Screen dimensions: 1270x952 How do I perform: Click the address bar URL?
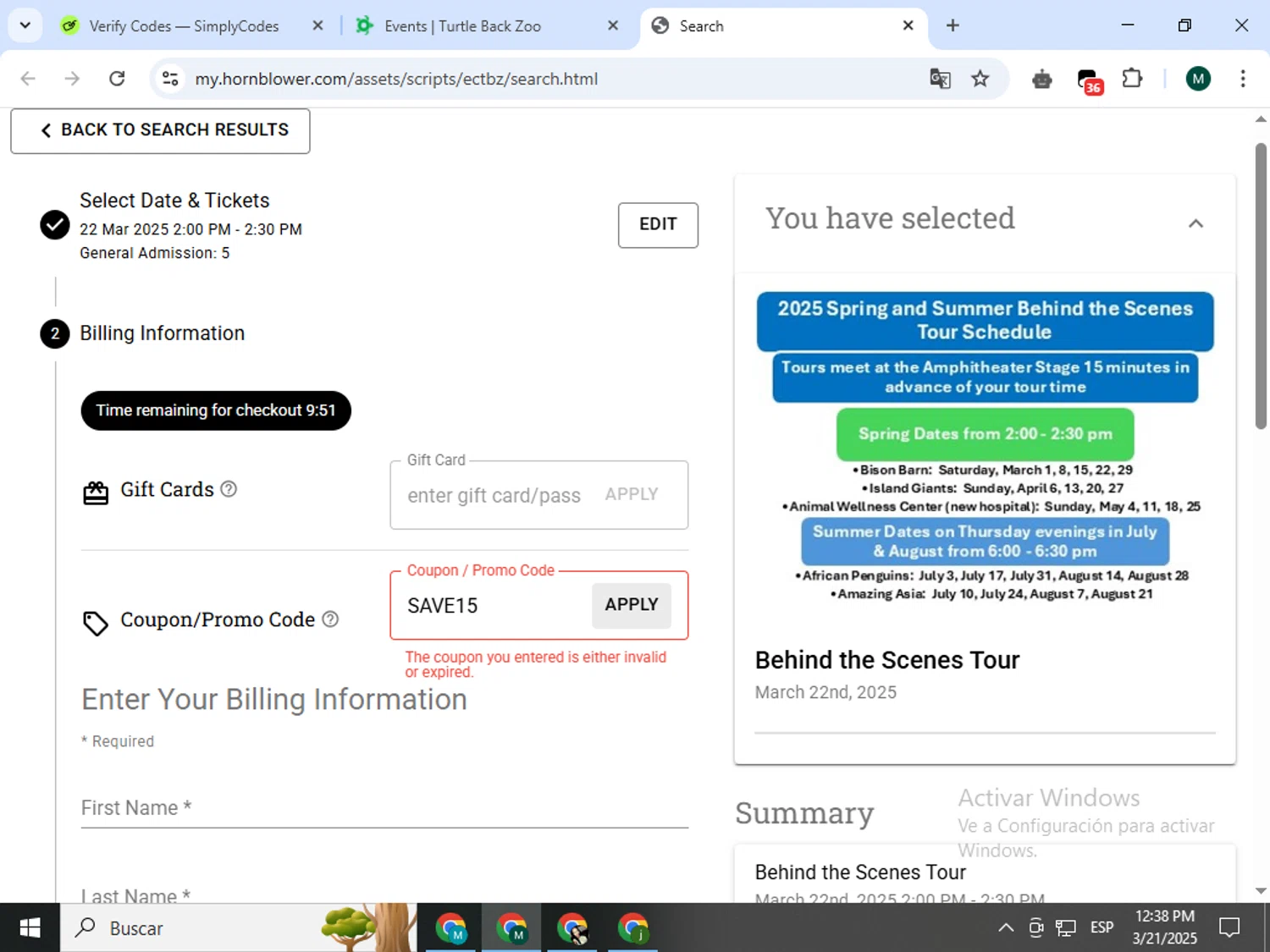click(396, 79)
